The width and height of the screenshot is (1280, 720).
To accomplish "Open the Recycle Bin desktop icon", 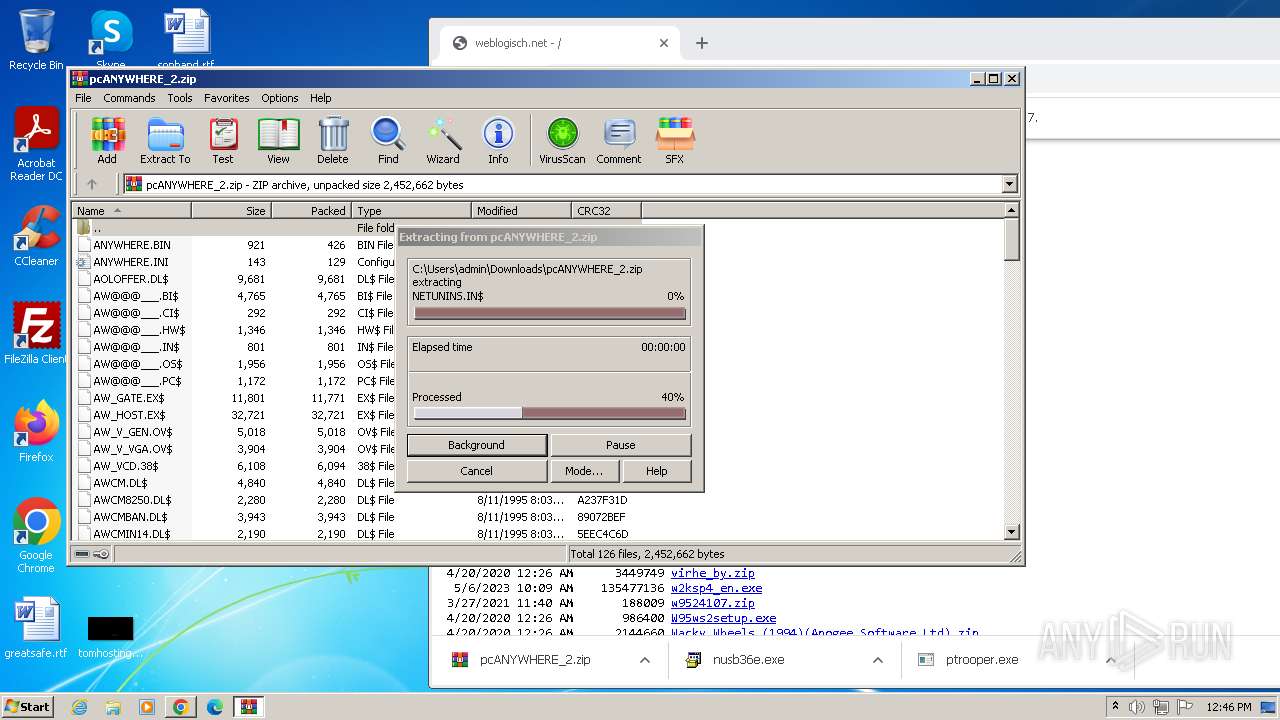I will [36, 40].
